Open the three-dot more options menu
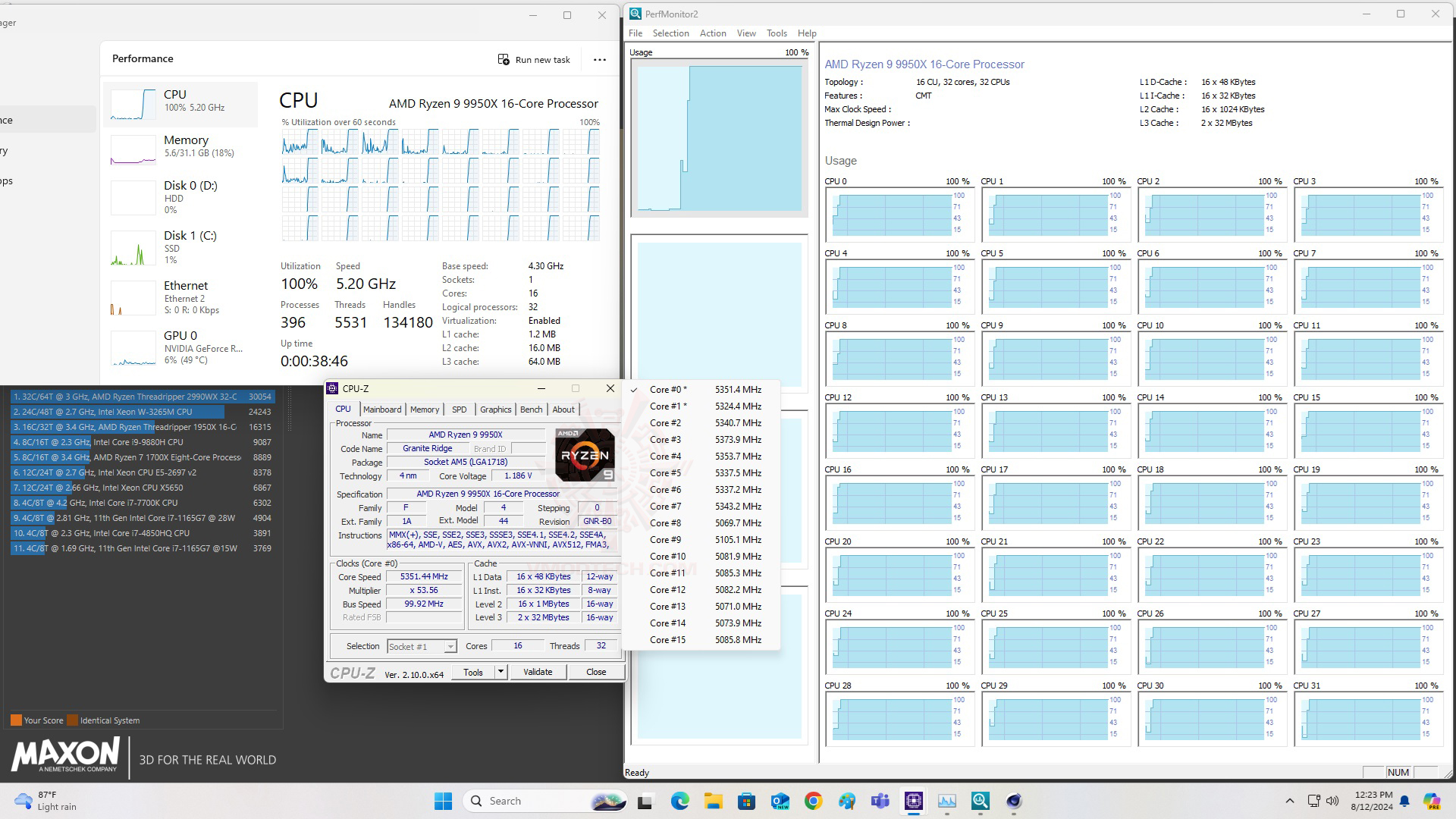1456x819 pixels. tap(600, 59)
